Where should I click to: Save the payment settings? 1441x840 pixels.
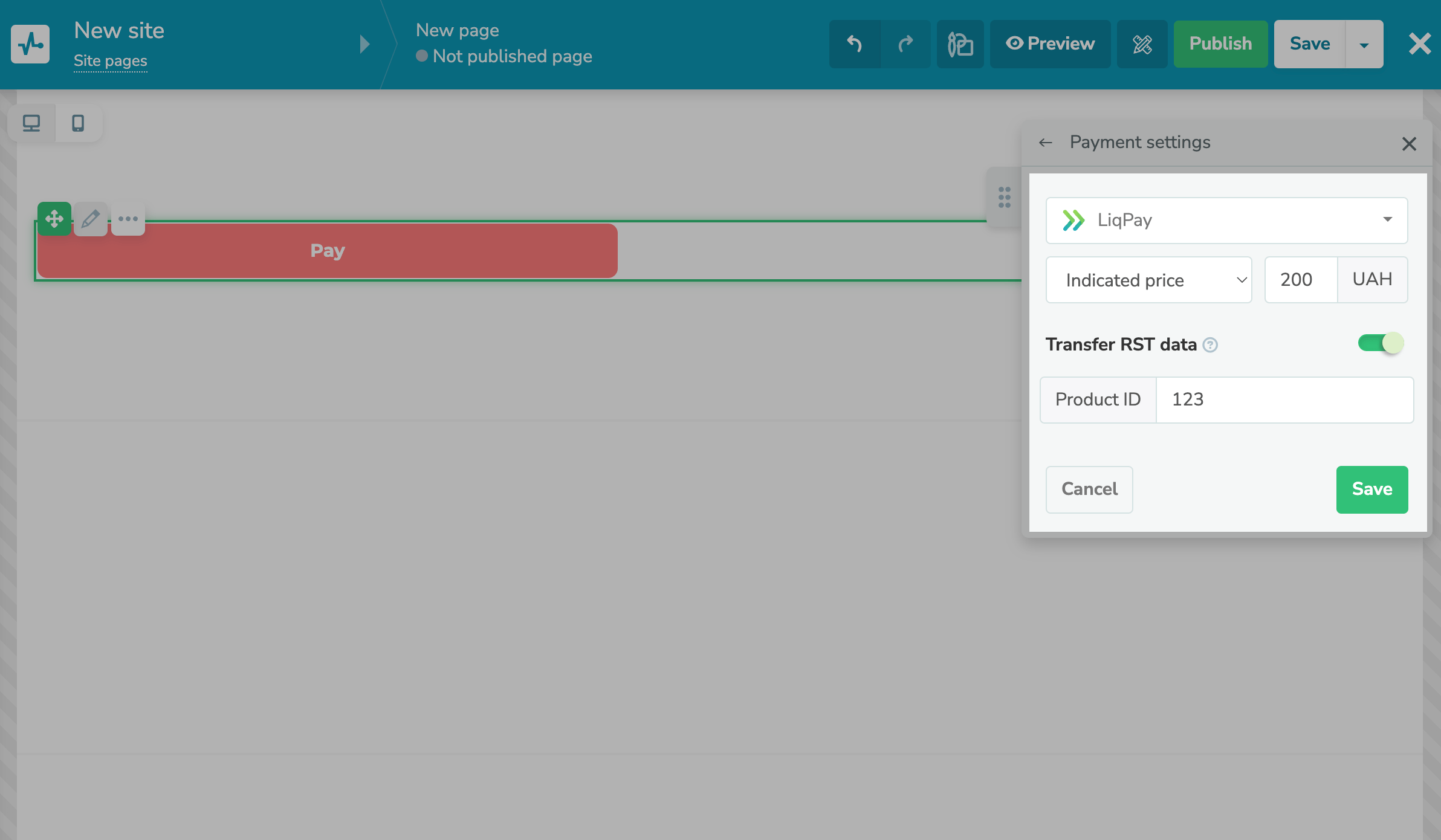[1372, 489]
